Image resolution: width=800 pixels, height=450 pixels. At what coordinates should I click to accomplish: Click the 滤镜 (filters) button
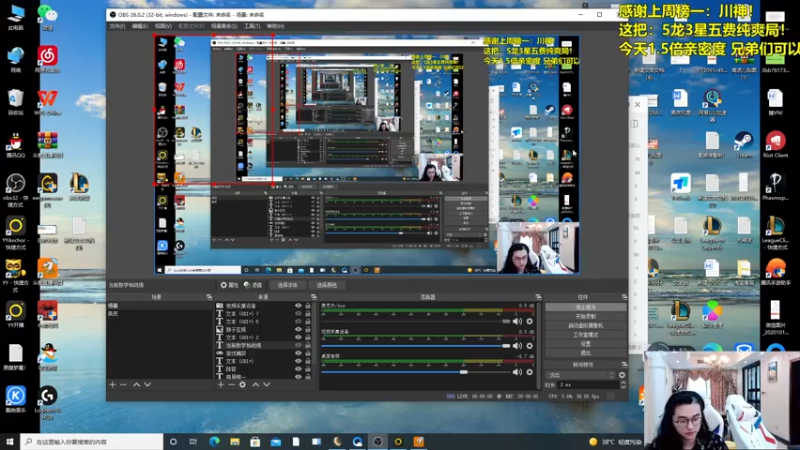tap(253, 285)
